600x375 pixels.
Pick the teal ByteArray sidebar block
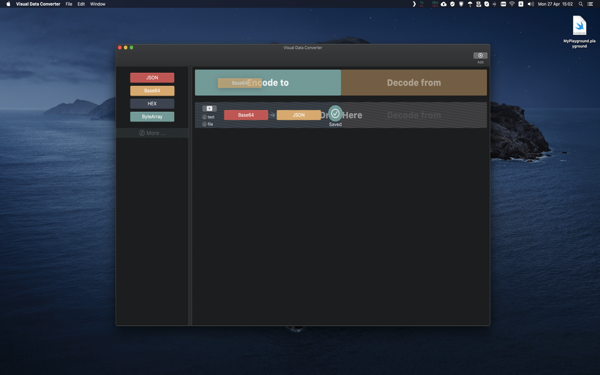(x=152, y=117)
